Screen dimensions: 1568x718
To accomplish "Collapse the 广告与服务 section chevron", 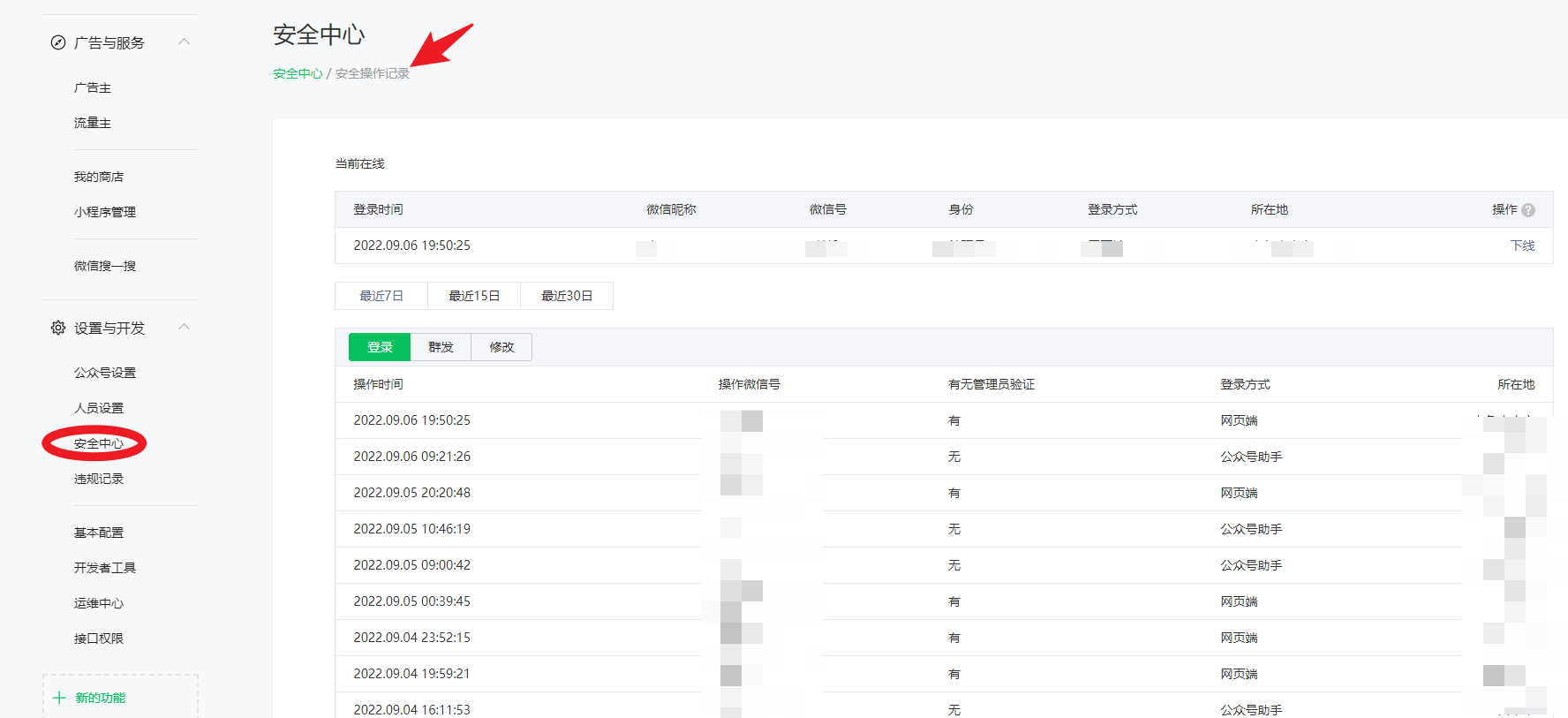I will click(x=185, y=42).
